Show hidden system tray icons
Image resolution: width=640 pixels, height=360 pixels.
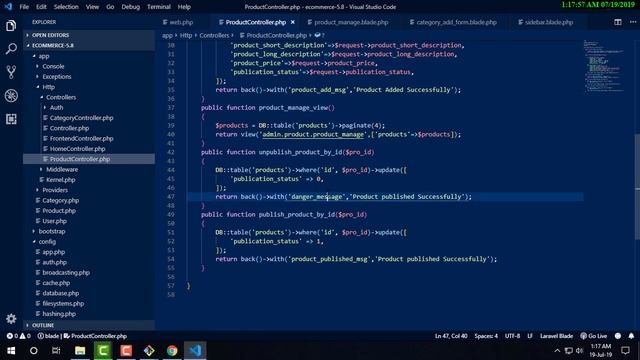tap(557, 351)
